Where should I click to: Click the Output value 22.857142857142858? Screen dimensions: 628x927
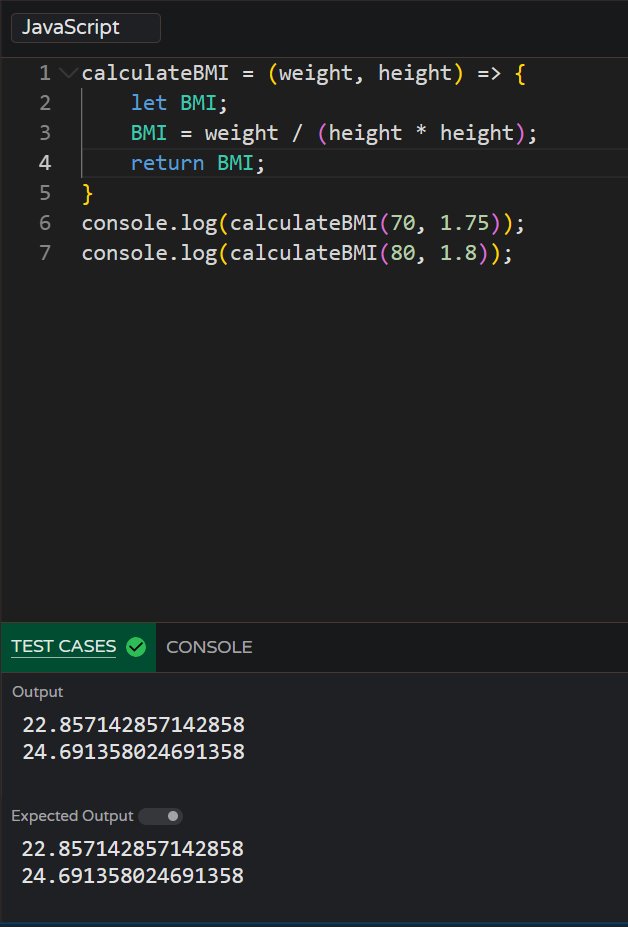point(134,725)
